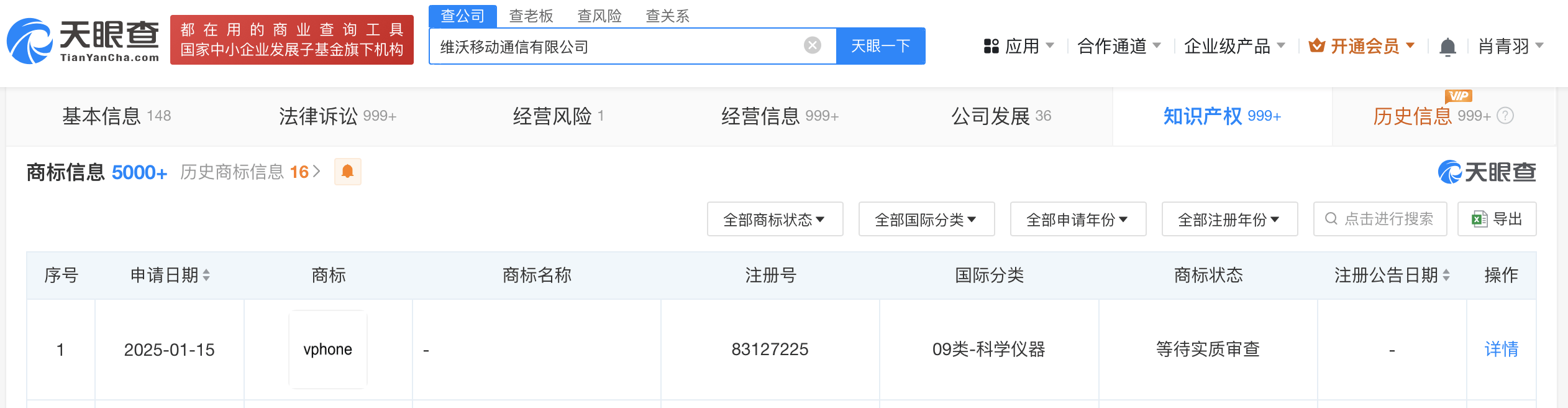Open the 经营风险 tab

558,116
